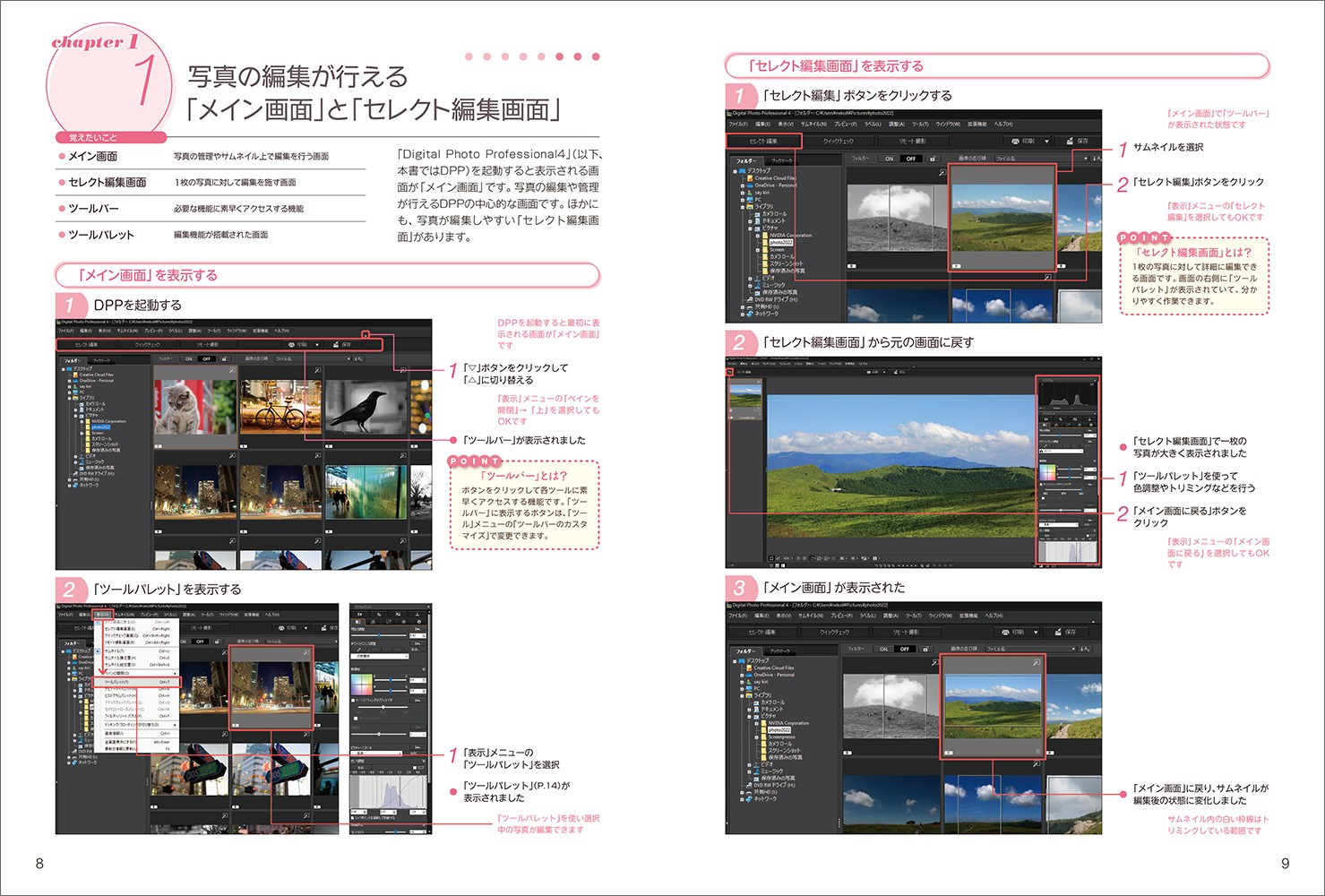The height and width of the screenshot is (896, 1325).
Task: Open the picture style dropdown in the tool palette
Action: pyautogui.click(x=376, y=754)
